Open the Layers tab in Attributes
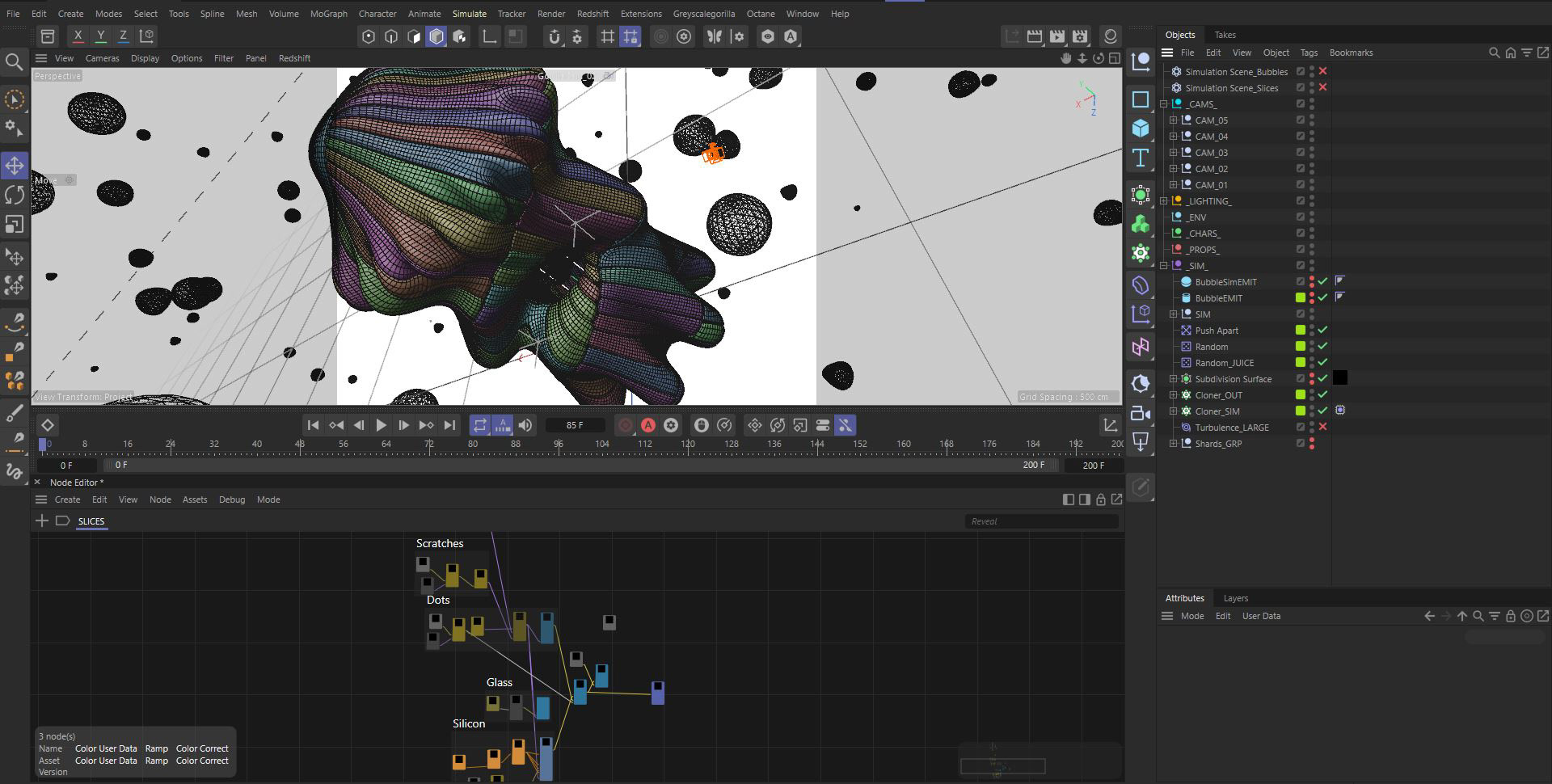Screen dimensions: 1552x784 pyautogui.click(x=1235, y=598)
